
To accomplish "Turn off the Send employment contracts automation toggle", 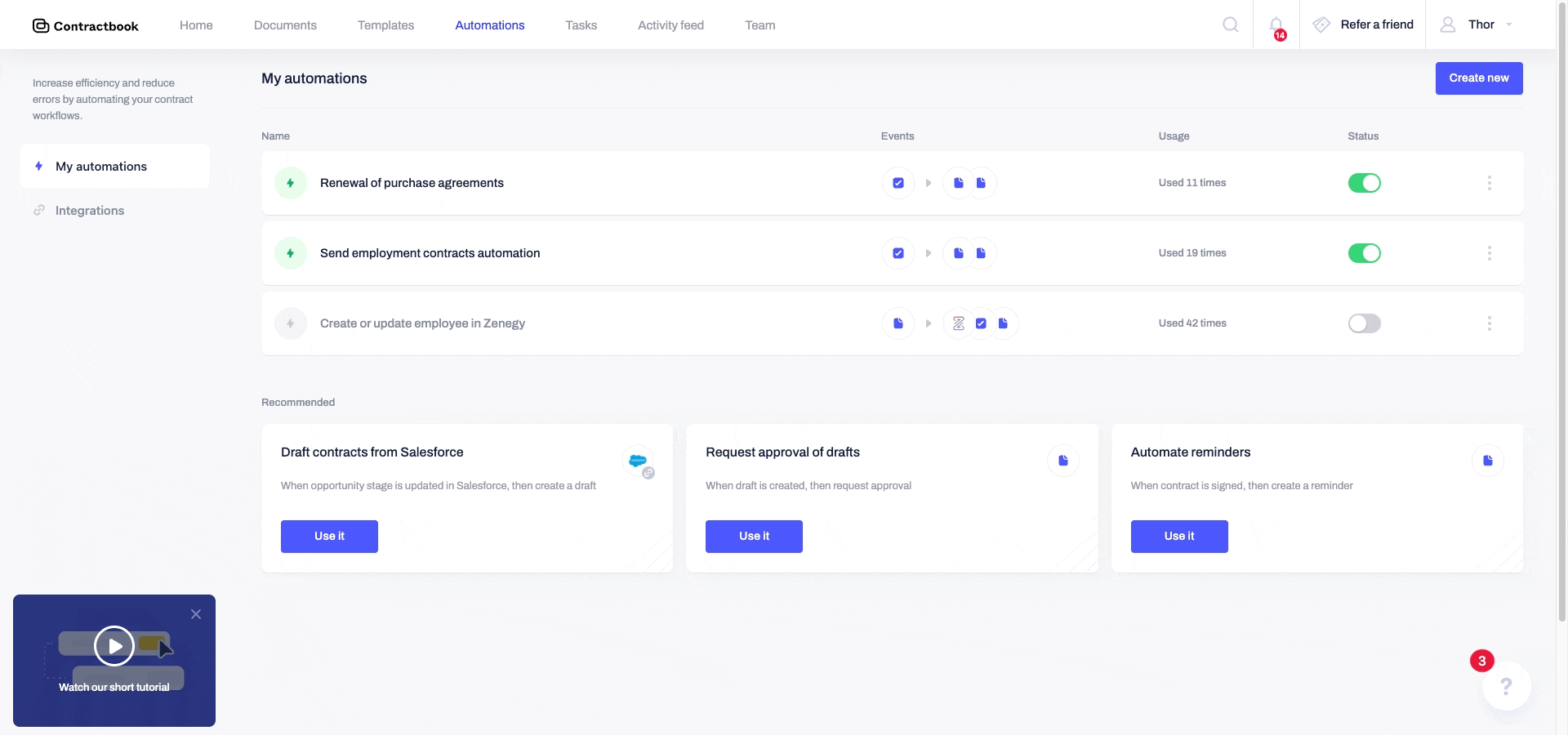I will click(x=1364, y=253).
